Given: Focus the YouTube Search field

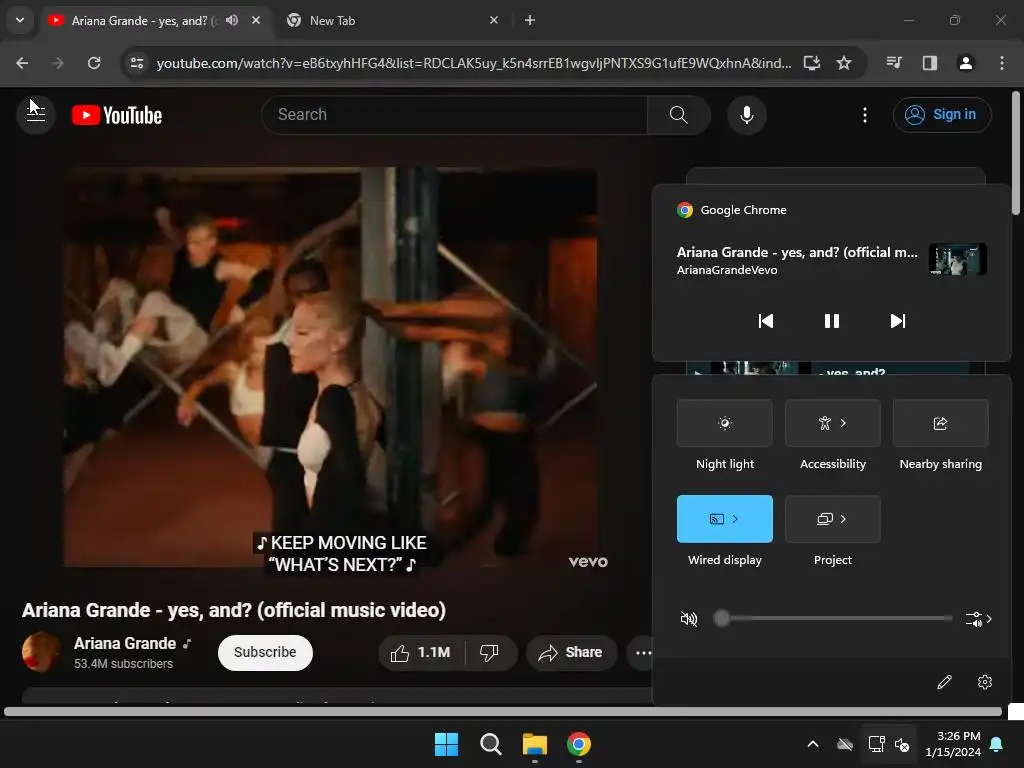Looking at the screenshot, I should pyautogui.click(x=454, y=115).
